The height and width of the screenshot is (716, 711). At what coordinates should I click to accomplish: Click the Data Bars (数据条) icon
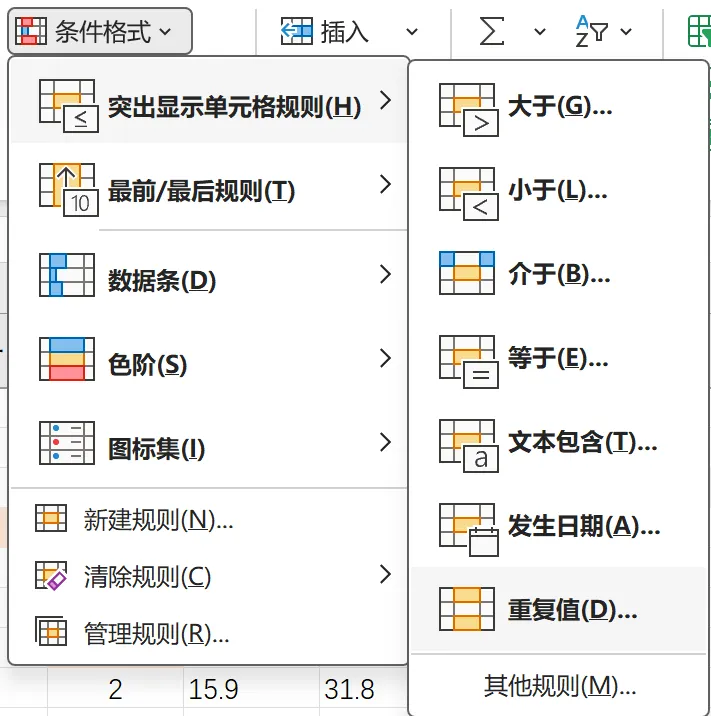pyautogui.click(x=66, y=275)
